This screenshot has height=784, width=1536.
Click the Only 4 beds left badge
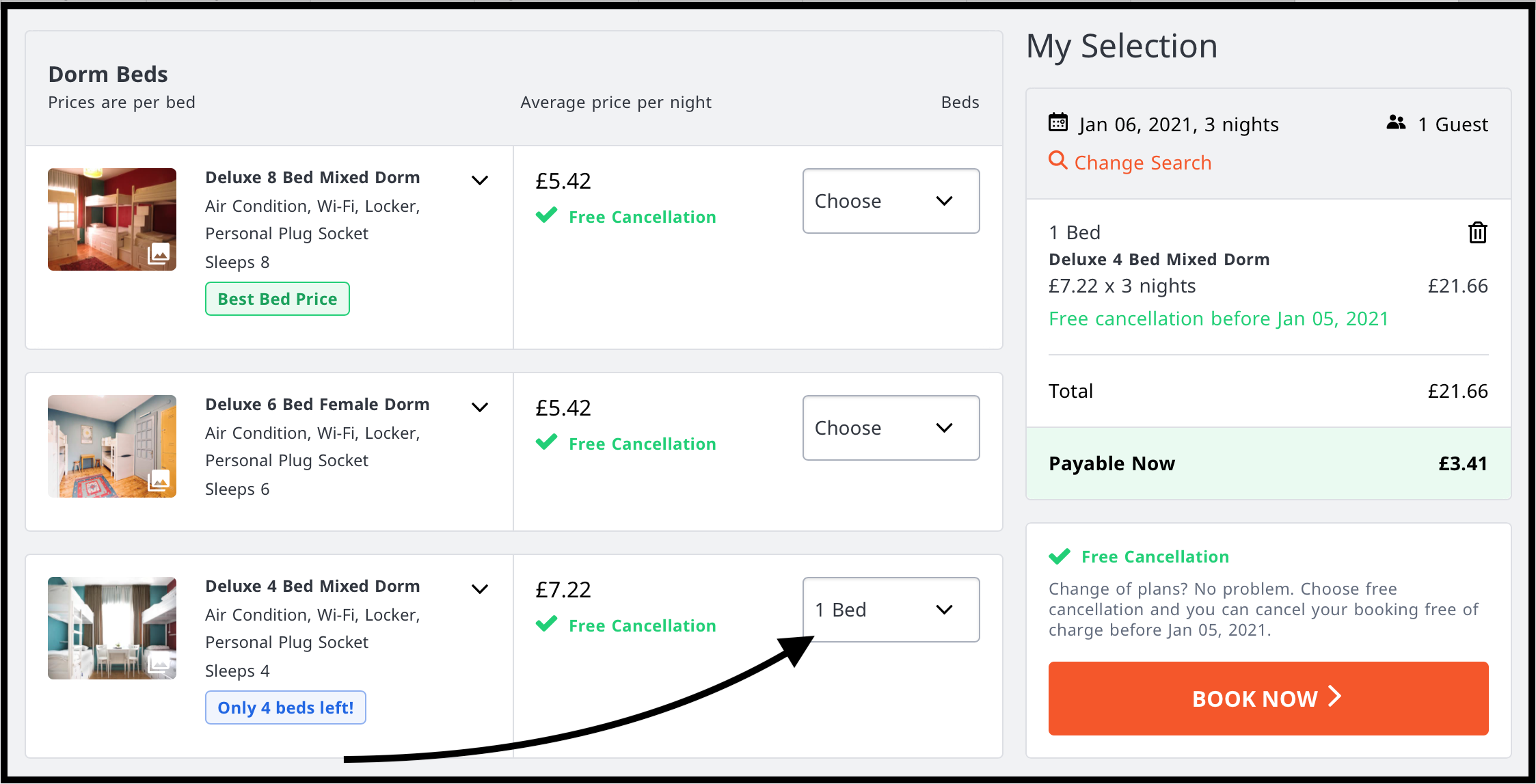(x=286, y=707)
